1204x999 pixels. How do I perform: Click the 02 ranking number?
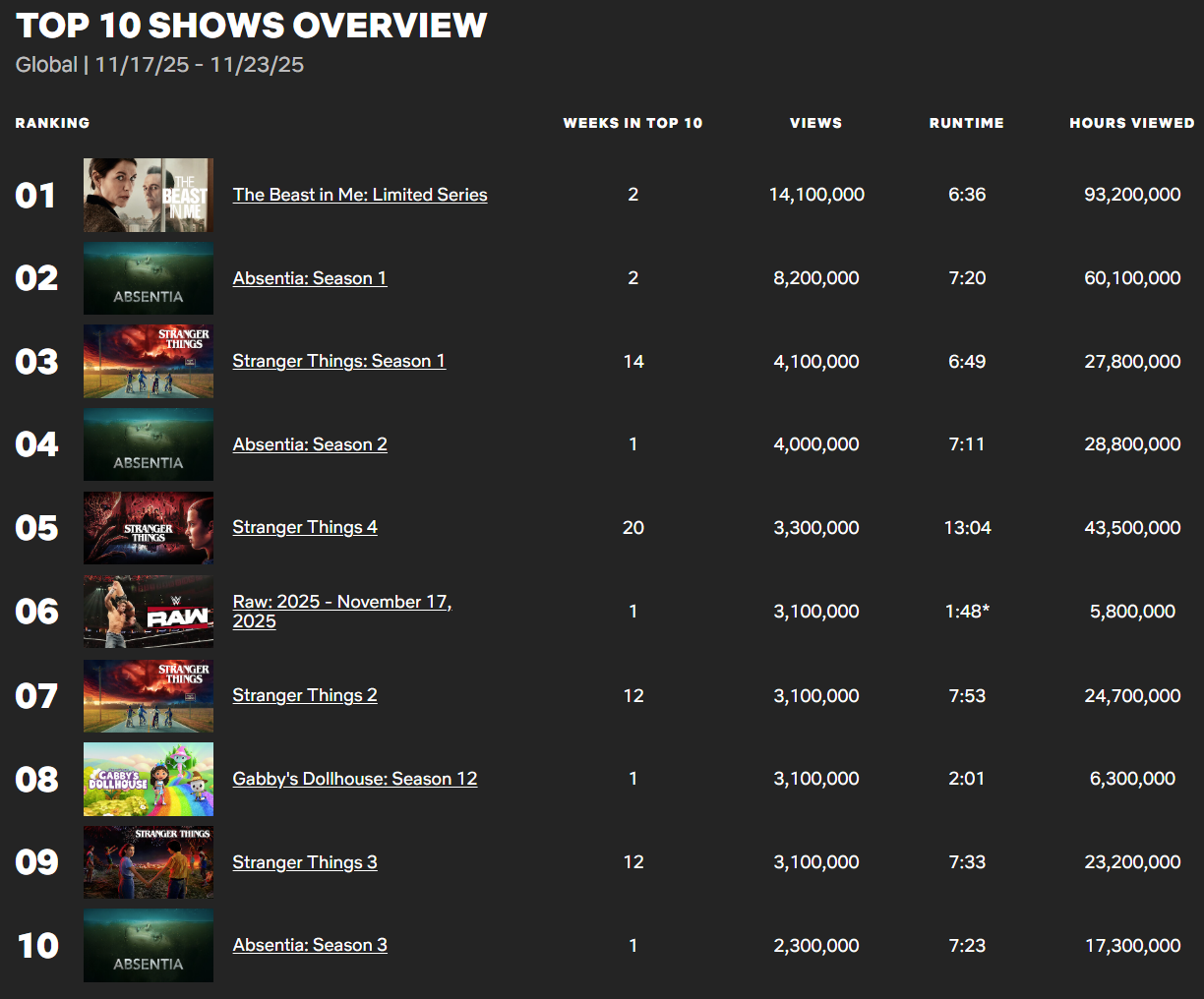pyautogui.click(x=36, y=278)
